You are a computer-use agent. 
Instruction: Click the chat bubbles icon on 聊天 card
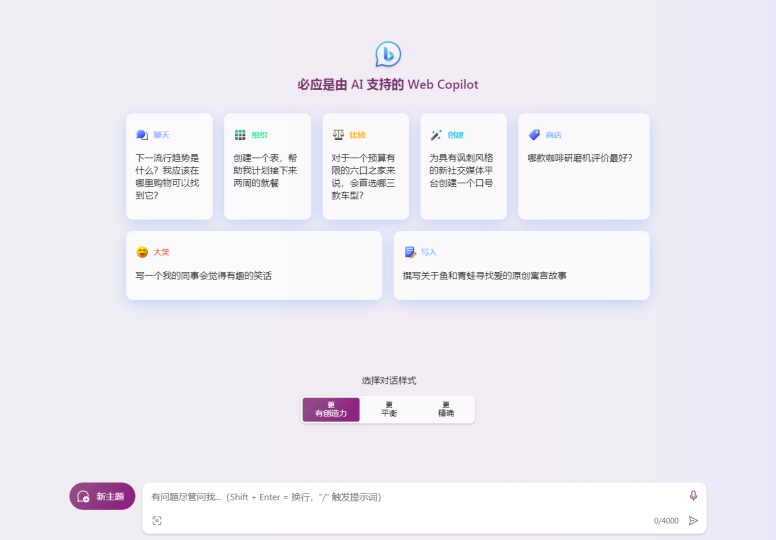(142, 135)
